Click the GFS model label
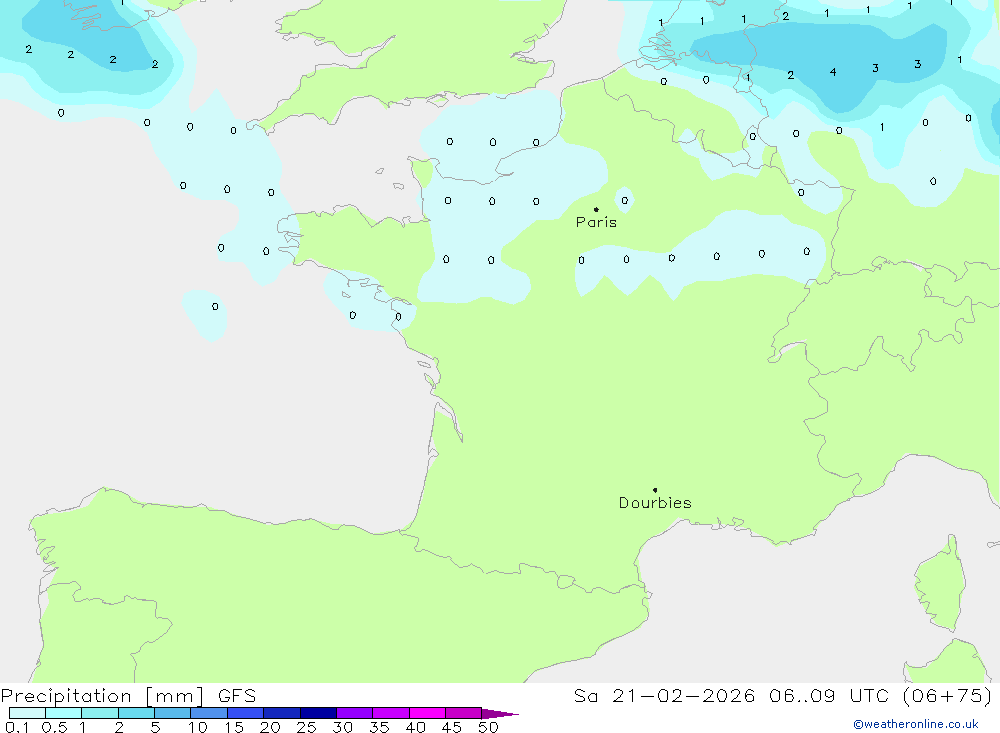This screenshot has height=733, width=1000. tap(237, 696)
